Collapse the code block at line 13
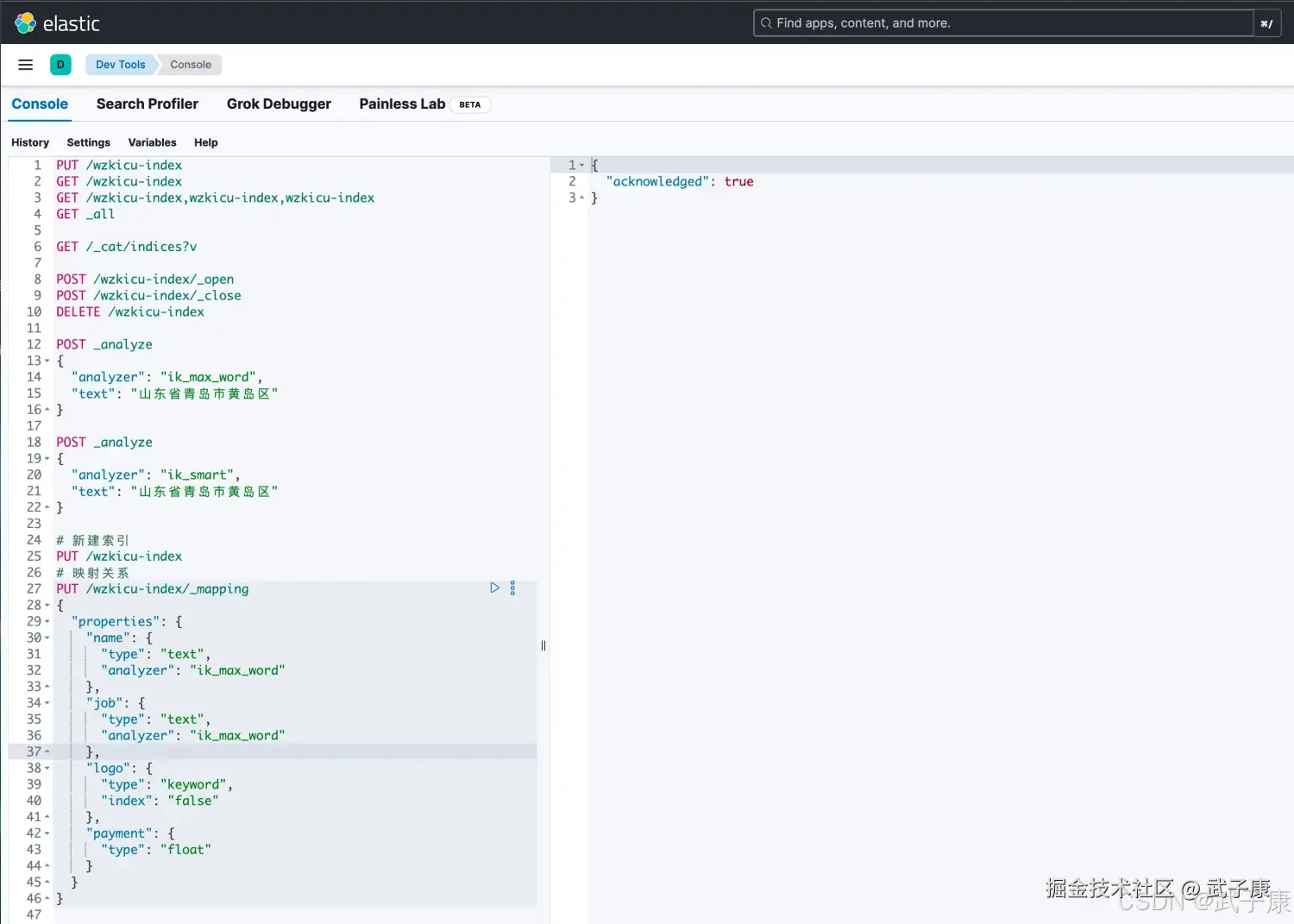1294x924 pixels. coord(47,361)
